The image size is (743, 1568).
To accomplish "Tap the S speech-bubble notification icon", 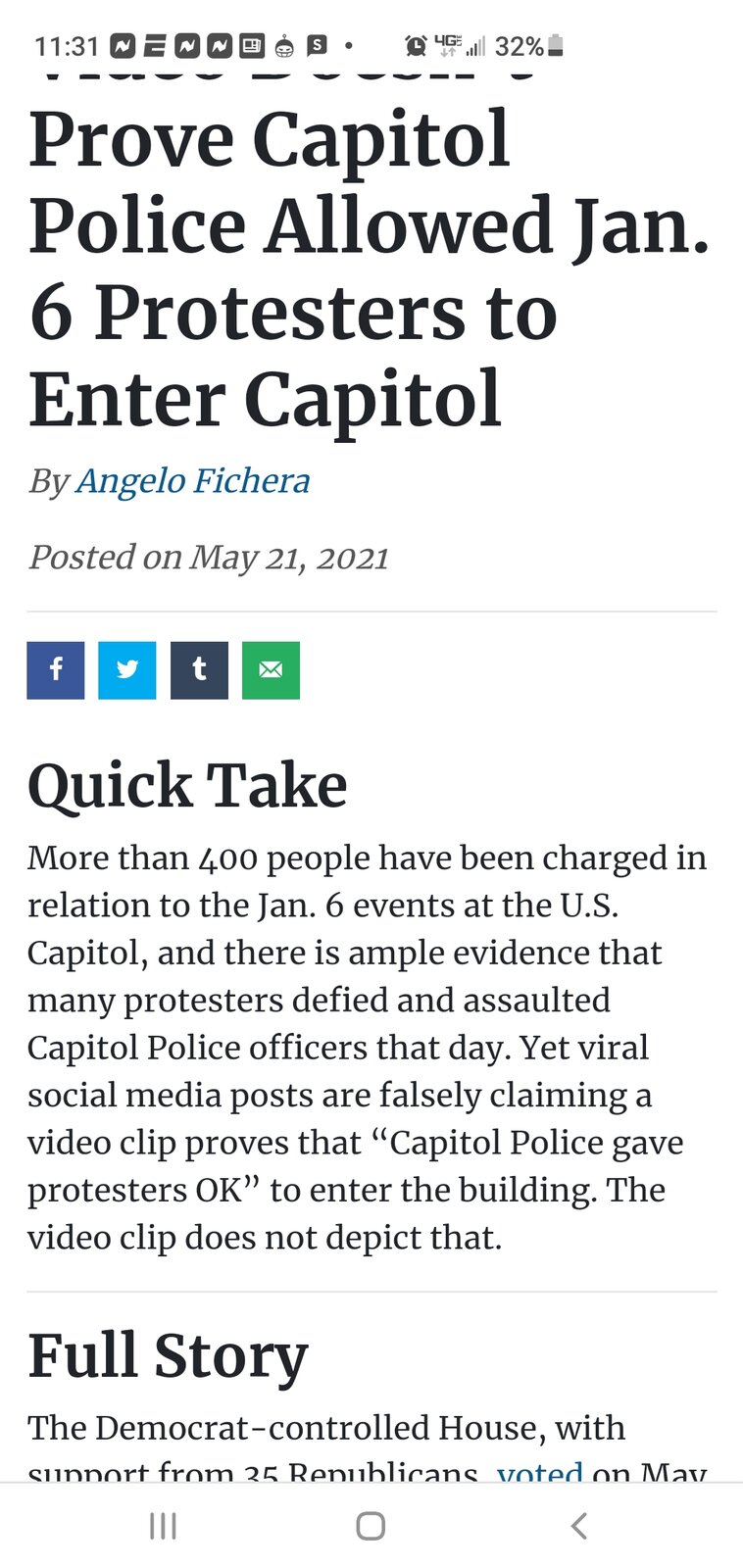I will (317, 45).
